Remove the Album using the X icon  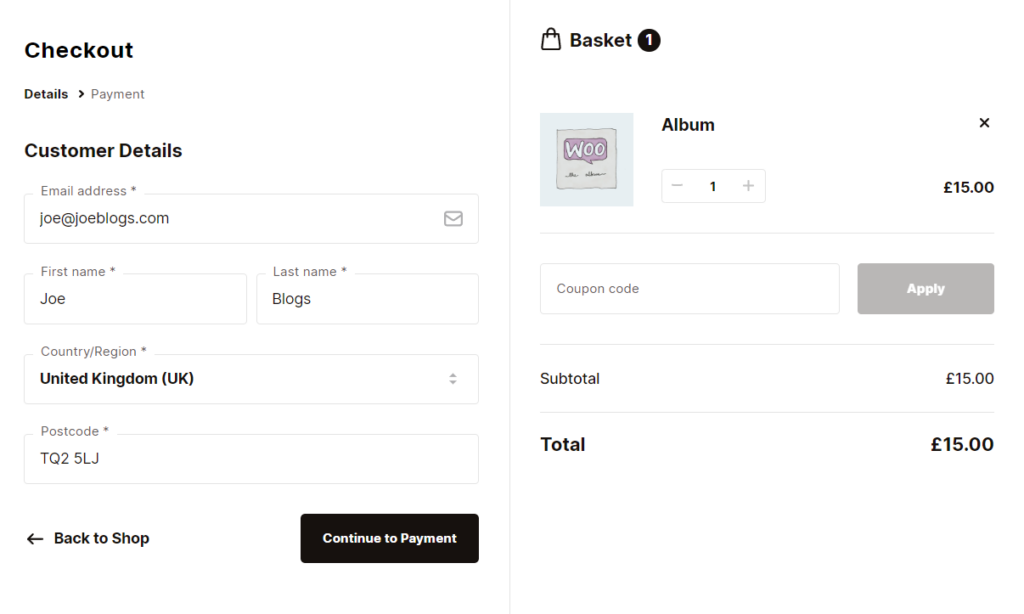pos(984,122)
